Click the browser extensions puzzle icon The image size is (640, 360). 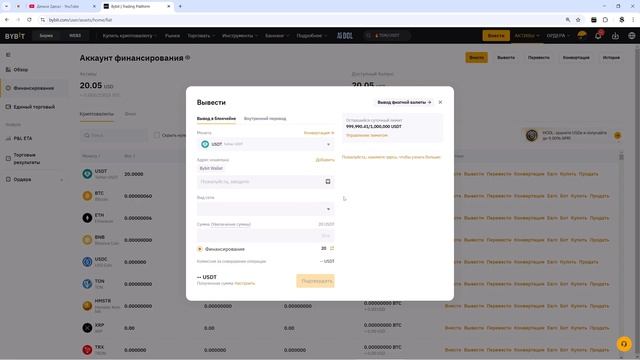605,20
